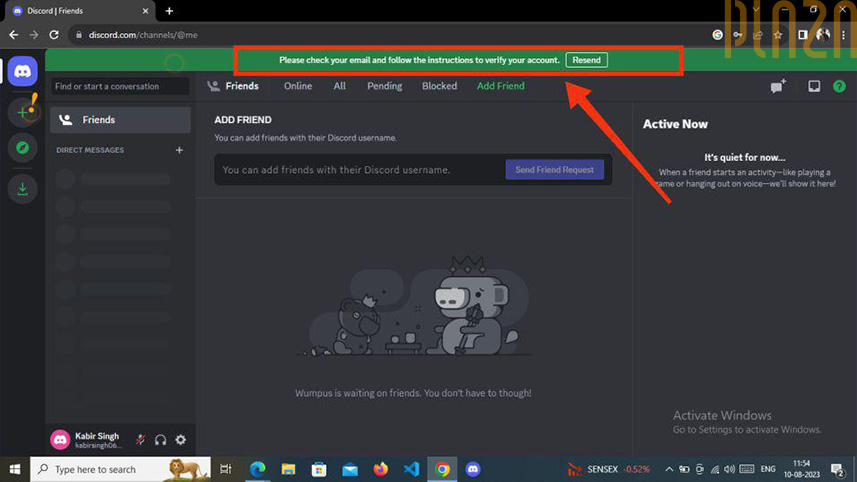Expand system tray hidden icons chevron
Screen dimensions: 857x482
(669, 469)
